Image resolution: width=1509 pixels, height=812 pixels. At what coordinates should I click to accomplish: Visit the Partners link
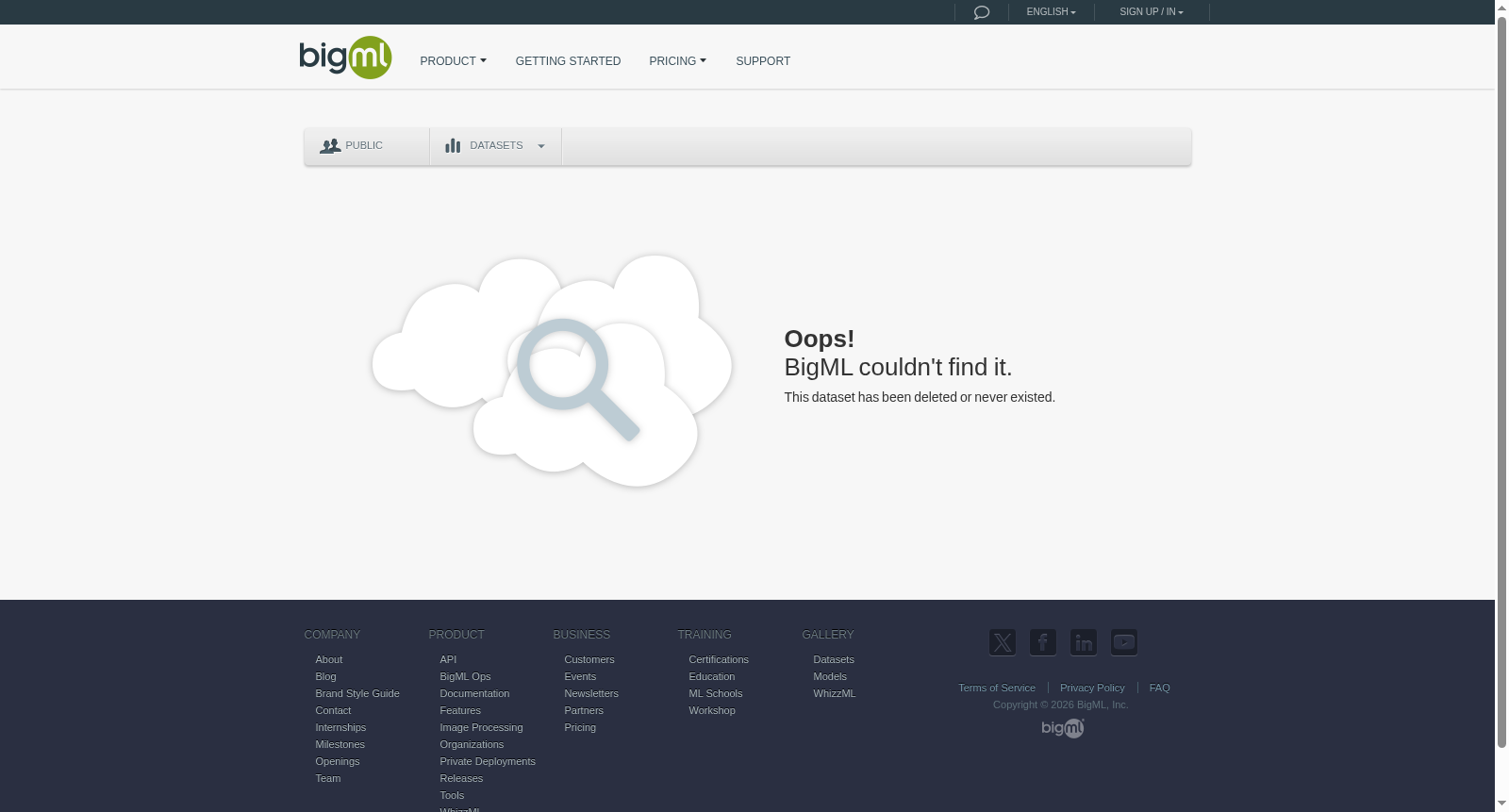coord(584,711)
